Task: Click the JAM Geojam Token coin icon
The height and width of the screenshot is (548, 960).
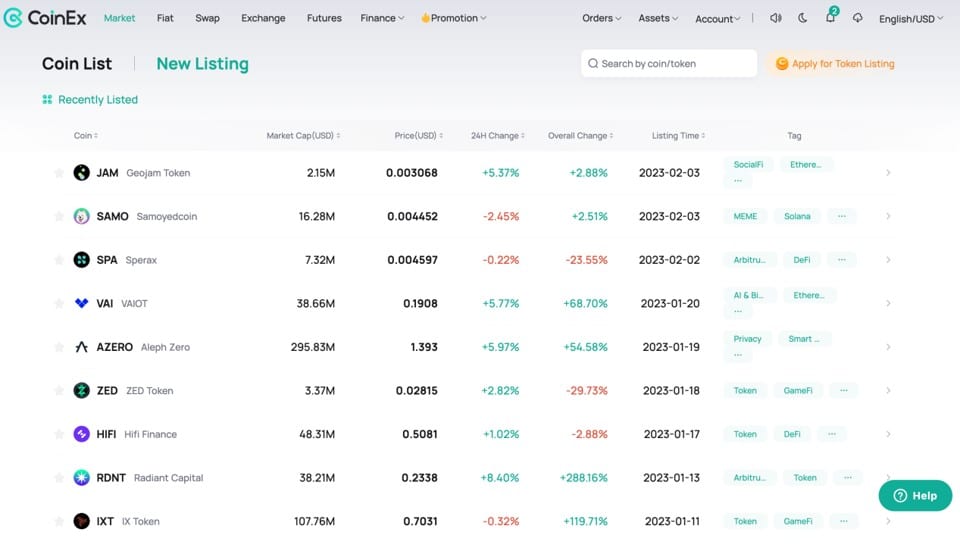Action: coord(82,173)
